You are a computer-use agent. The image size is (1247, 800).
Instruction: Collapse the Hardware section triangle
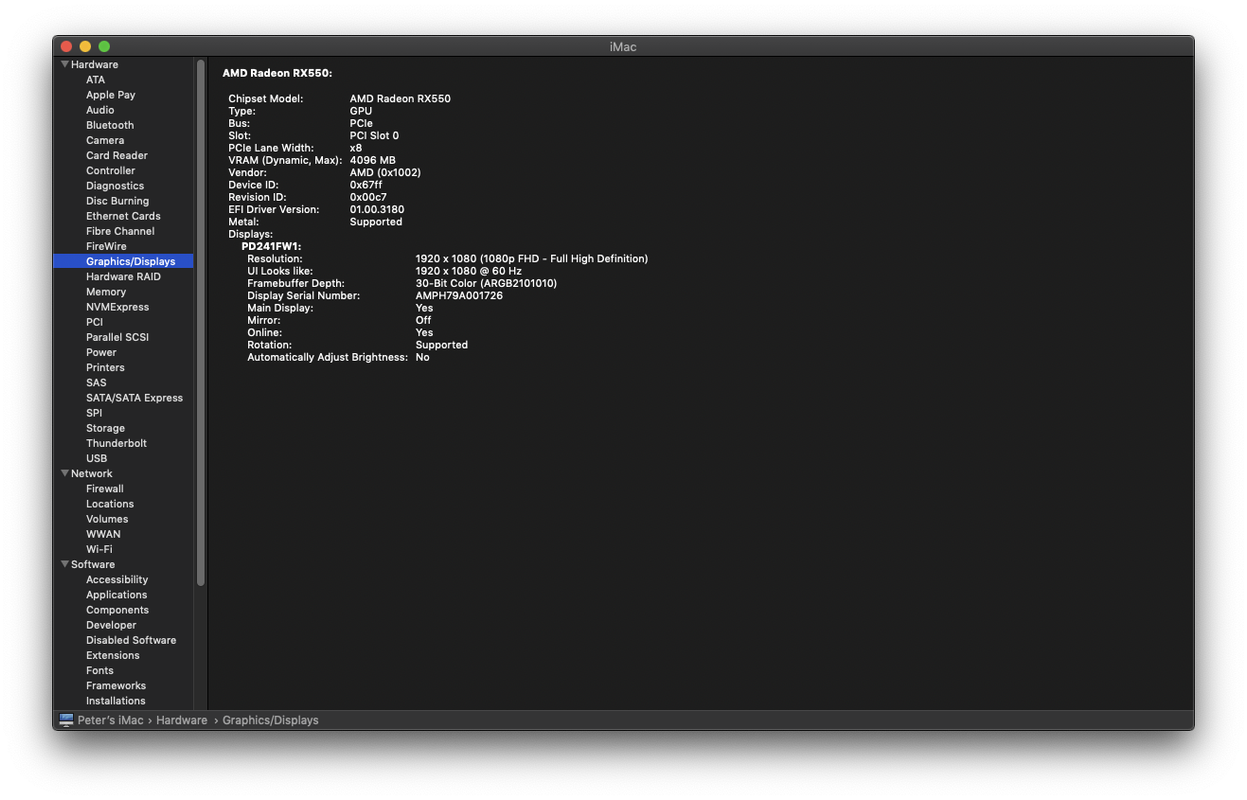(65, 65)
